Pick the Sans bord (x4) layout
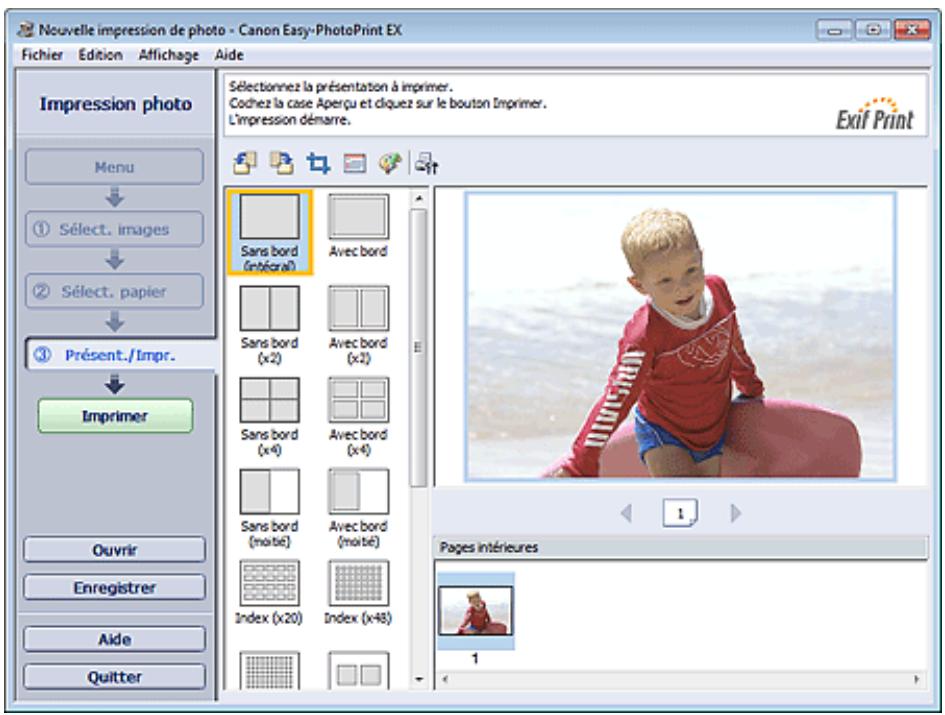Image resolution: width=945 pixels, height=715 pixels. pyautogui.click(x=269, y=417)
